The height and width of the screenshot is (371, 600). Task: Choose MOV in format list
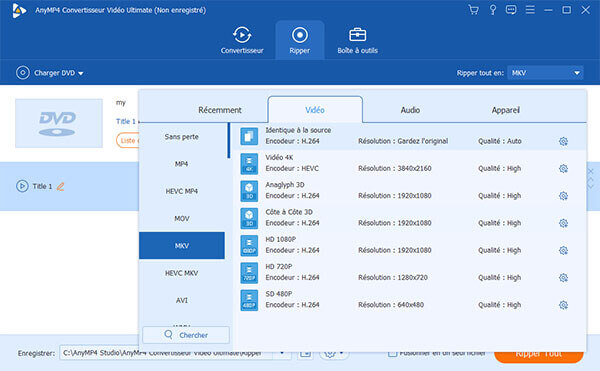coord(182,218)
